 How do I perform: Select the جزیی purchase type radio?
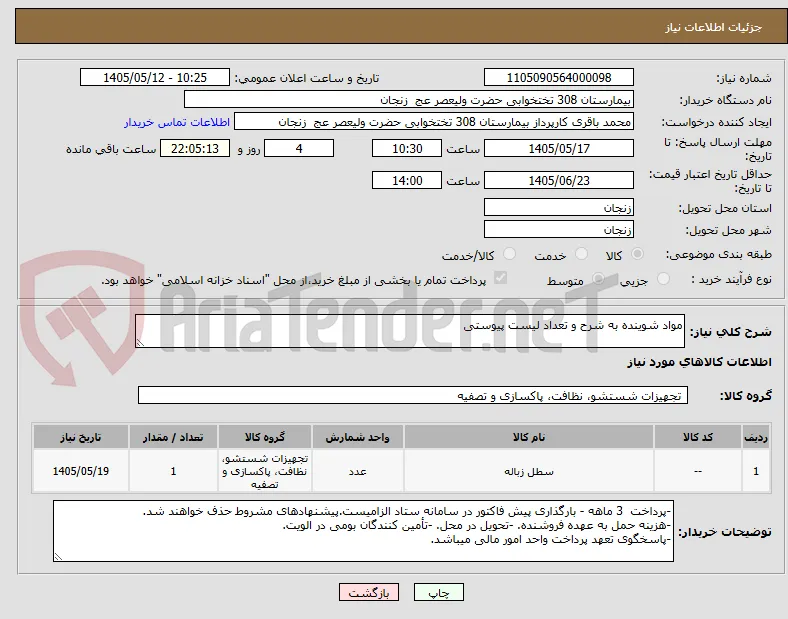[x=663, y=279]
